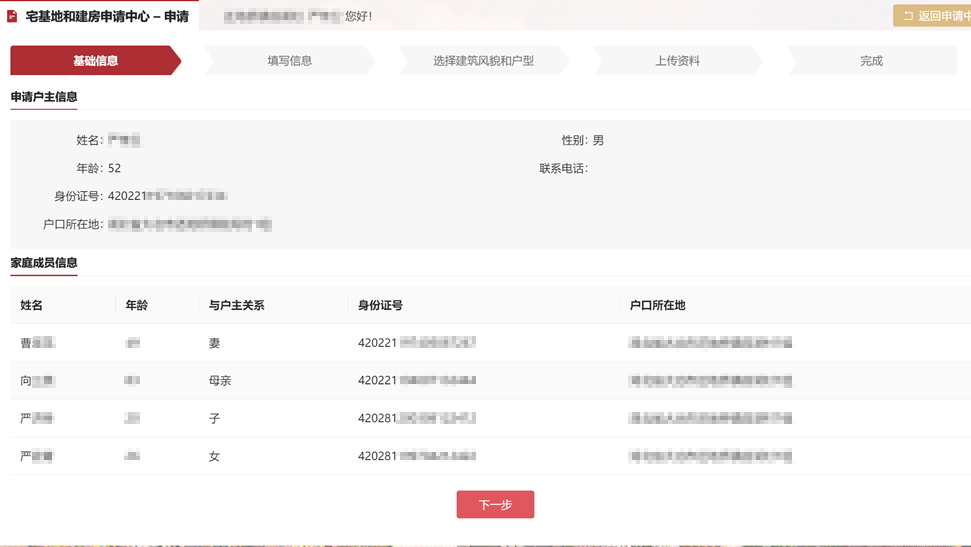The image size is (971, 547).
Task: Click the 返回申请中心 button
Action: 934,16
